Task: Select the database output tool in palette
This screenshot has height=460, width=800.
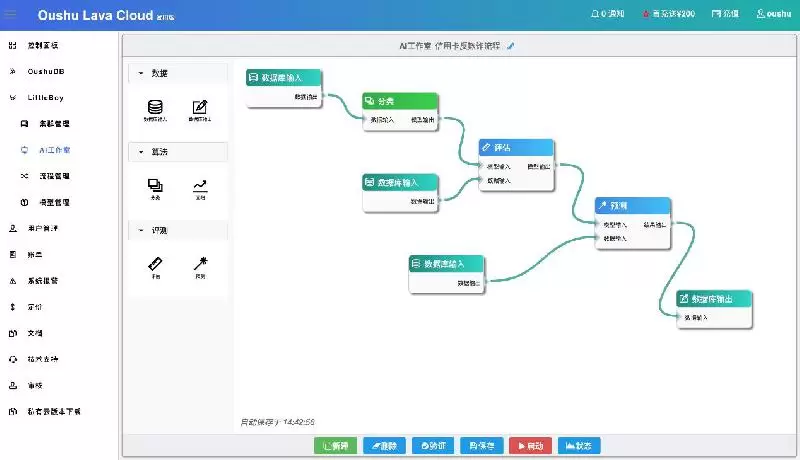Action: coord(200,108)
